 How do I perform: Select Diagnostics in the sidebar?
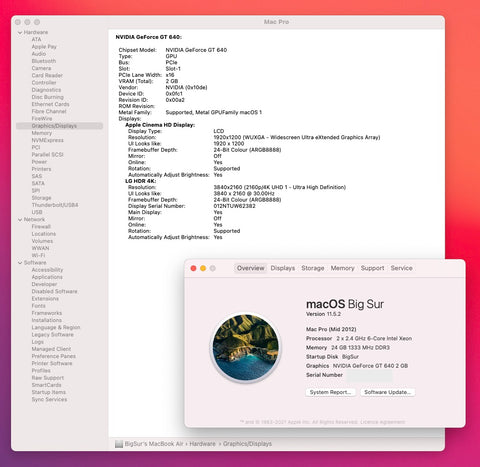[46, 90]
